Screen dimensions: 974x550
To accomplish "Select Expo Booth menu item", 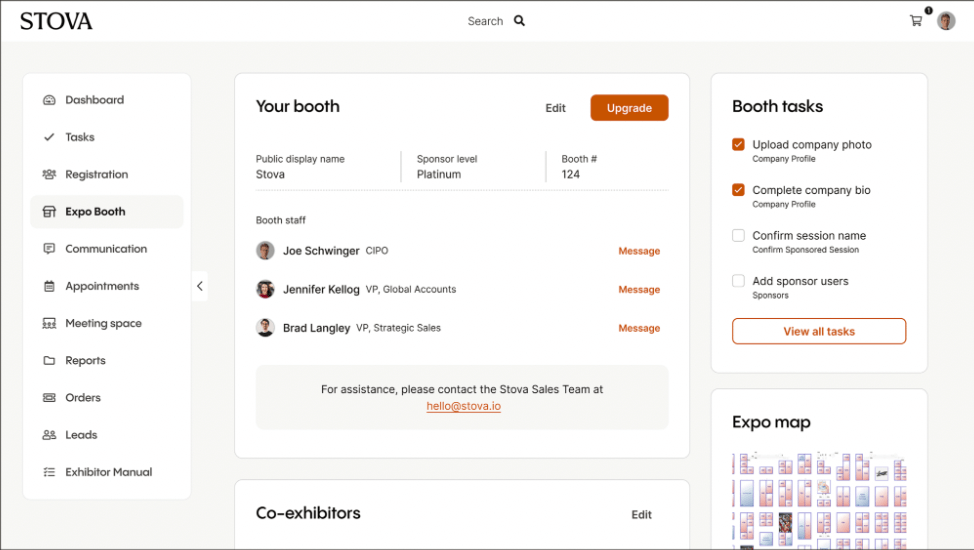I will (107, 212).
